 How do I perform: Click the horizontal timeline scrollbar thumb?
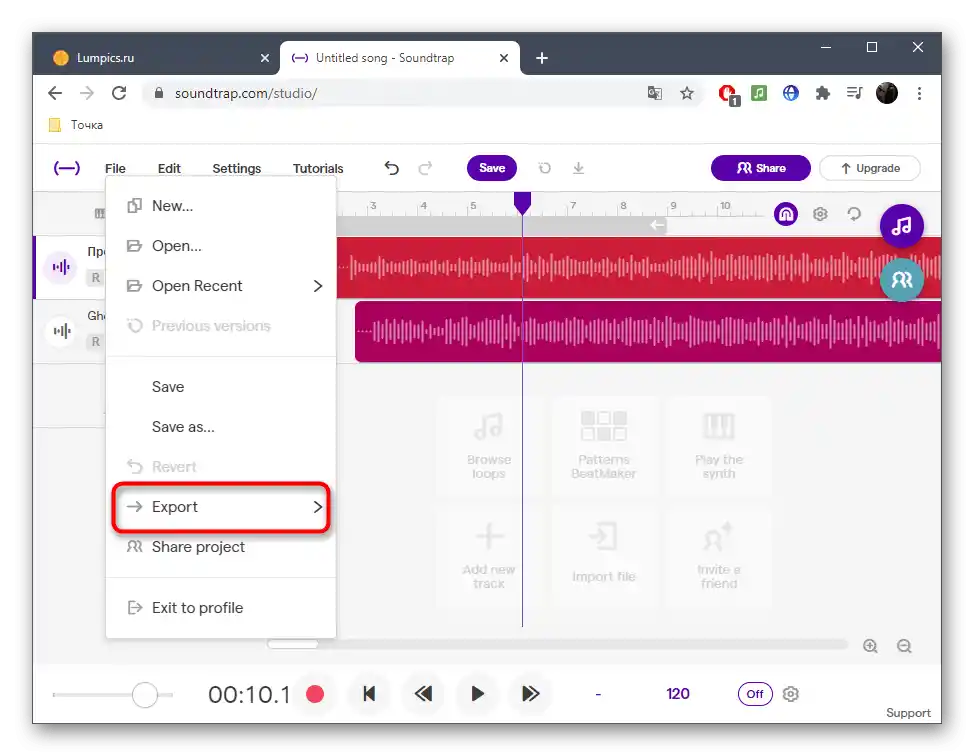tap(293, 644)
